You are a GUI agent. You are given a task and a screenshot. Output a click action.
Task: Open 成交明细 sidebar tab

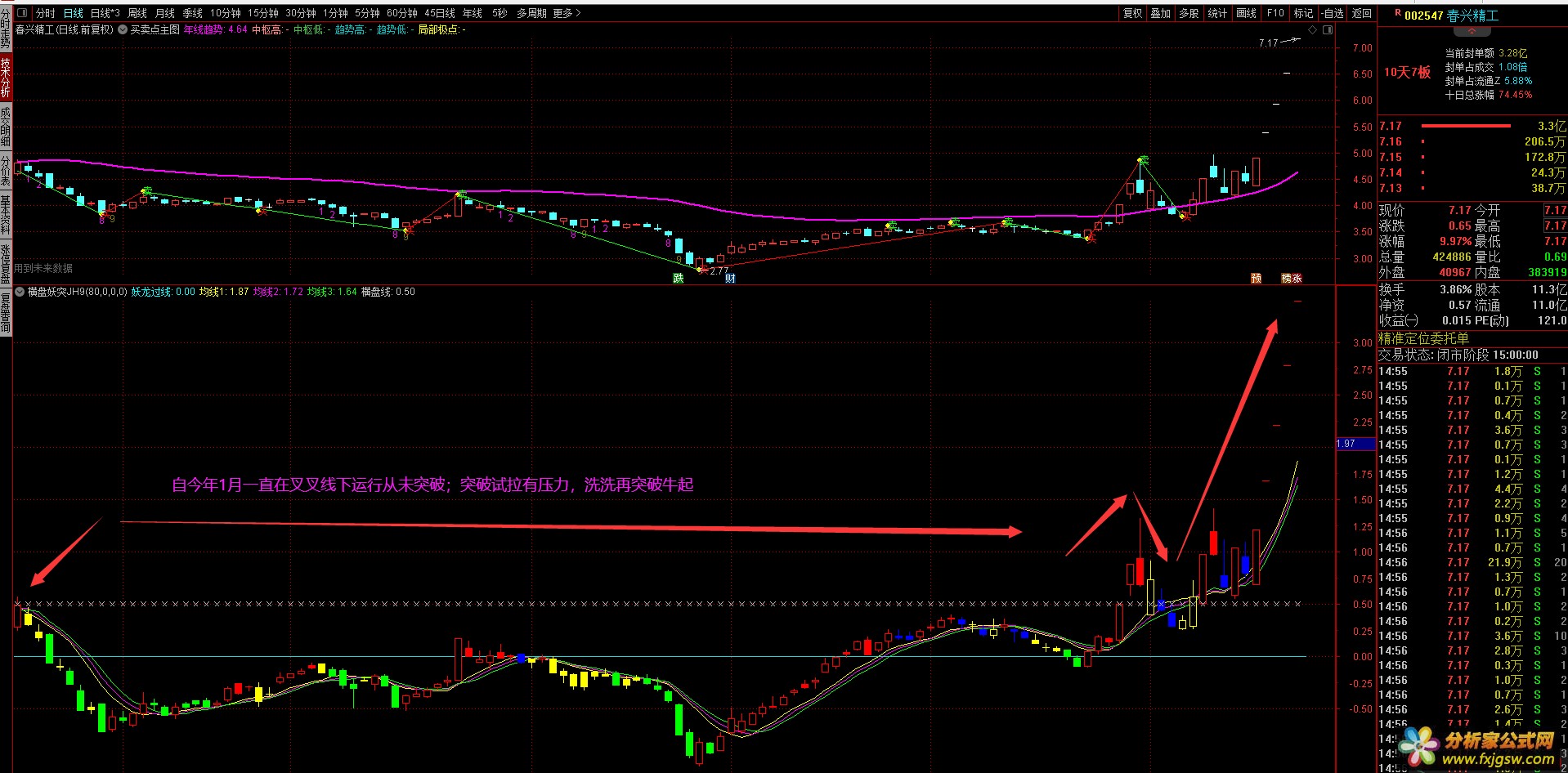(x=6, y=127)
